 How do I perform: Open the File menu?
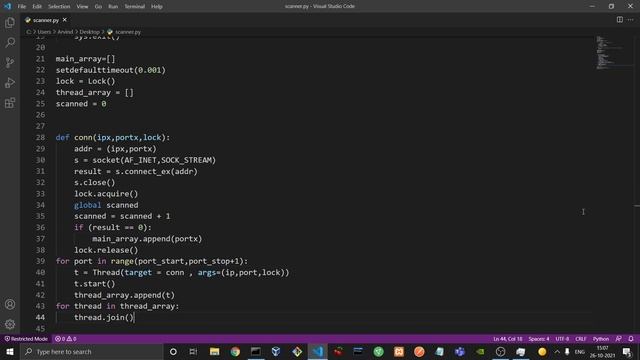pyautogui.click(x=22, y=7)
